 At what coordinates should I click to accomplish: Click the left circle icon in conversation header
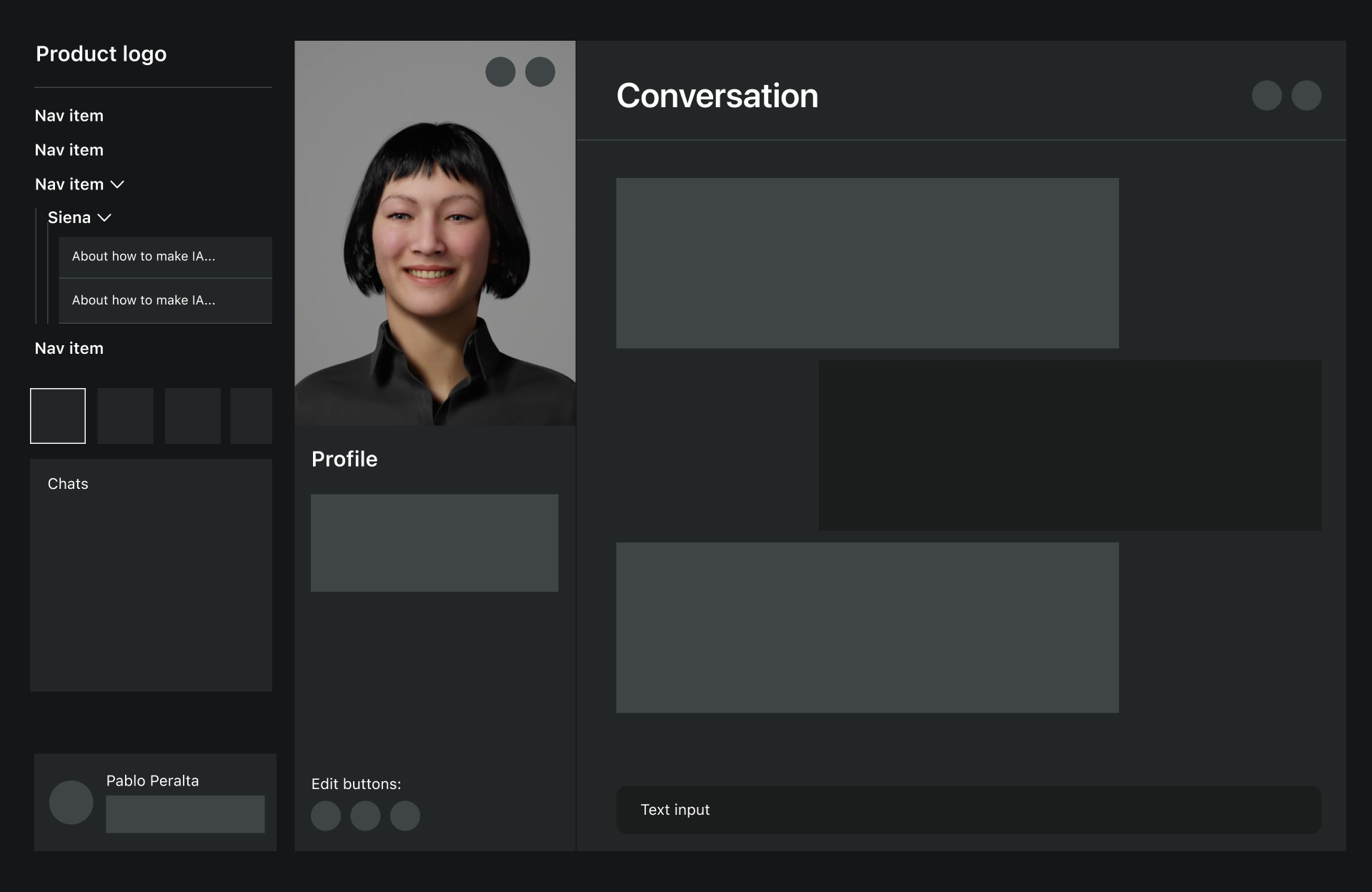1267,95
